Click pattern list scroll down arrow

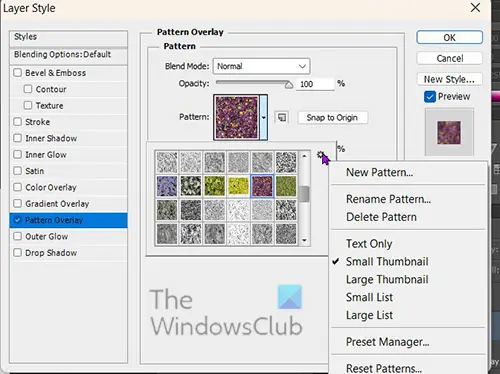304,240
